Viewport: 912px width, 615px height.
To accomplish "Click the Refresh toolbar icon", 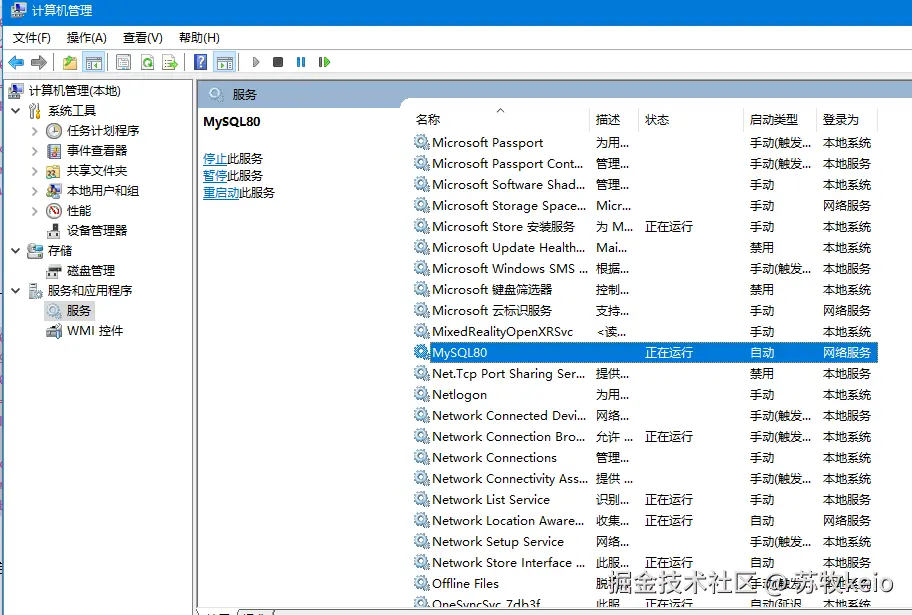I will [148, 62].
